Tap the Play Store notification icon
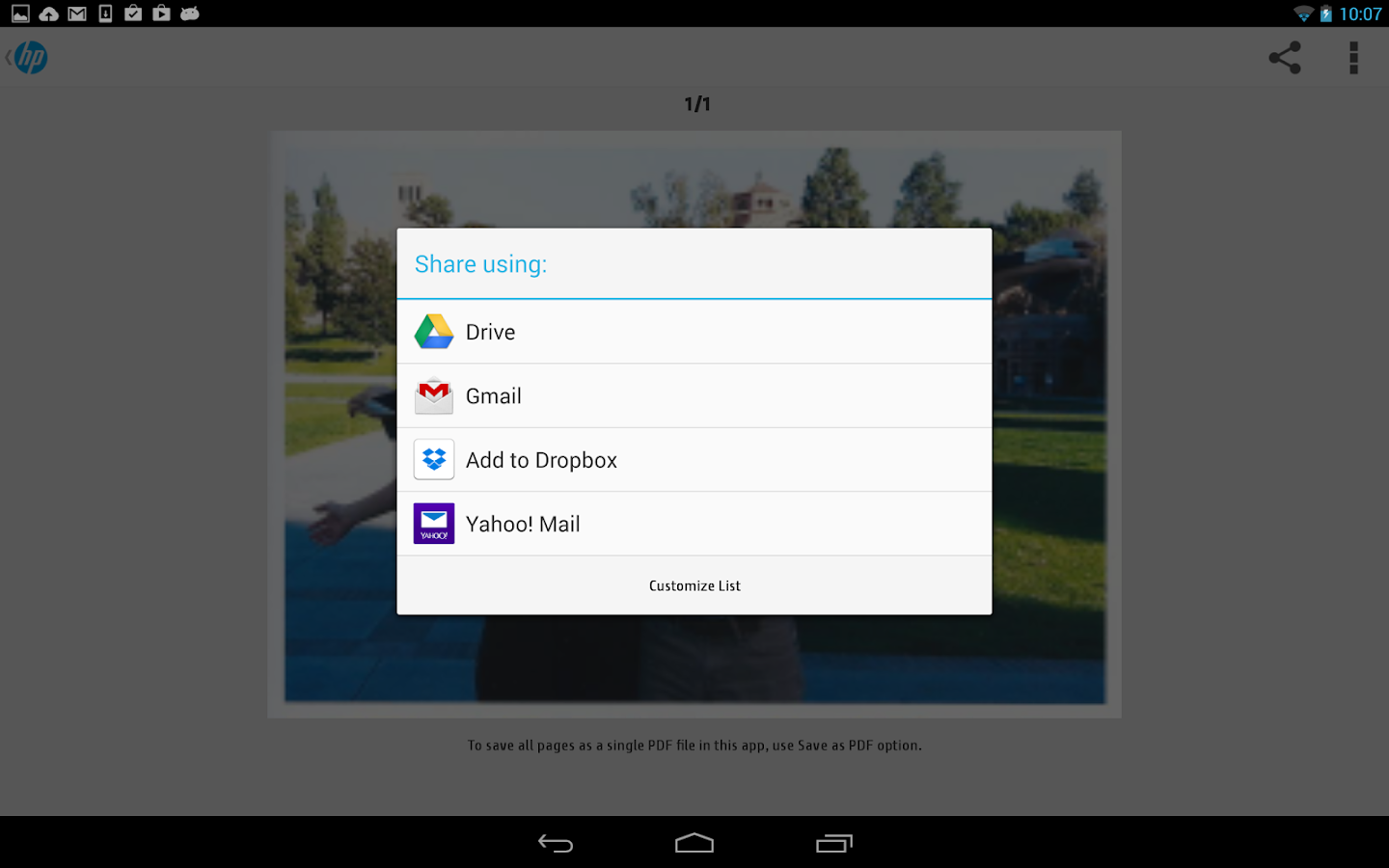 tap(160, 14)
